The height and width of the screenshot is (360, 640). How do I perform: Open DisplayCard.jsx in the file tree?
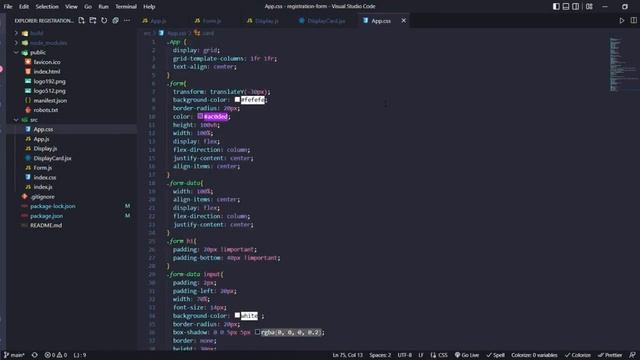[x=52, y=158]
